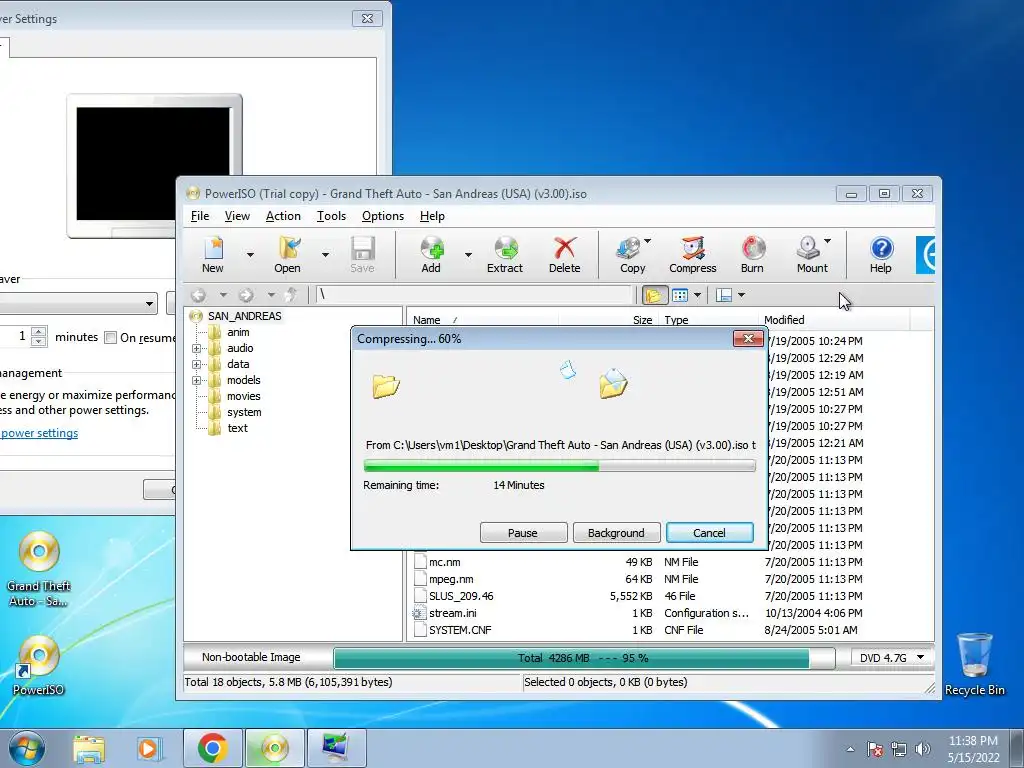Viewport: 1024px width, 768px height.
Task: Click the volume icon in the system tray
Action: [x=922, y=749]
